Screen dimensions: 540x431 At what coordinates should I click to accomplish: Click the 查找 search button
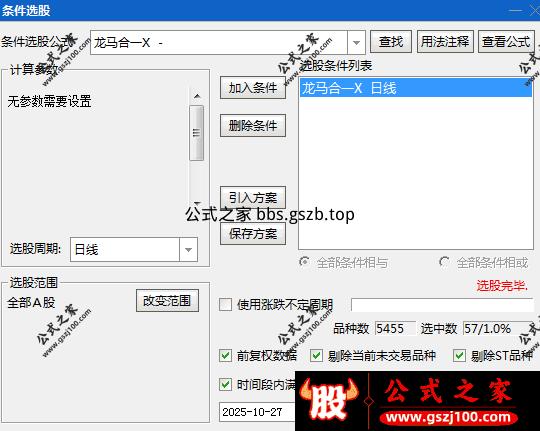coord(391,42)
